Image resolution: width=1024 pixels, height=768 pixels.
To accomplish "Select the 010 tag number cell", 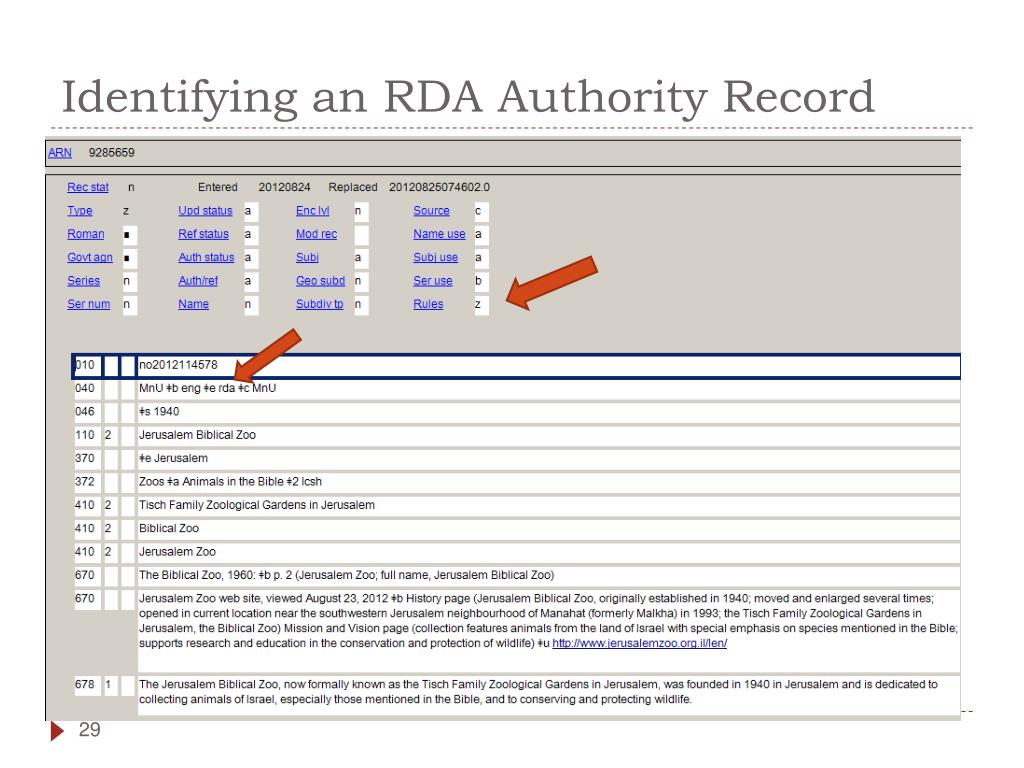I will 86,365.
